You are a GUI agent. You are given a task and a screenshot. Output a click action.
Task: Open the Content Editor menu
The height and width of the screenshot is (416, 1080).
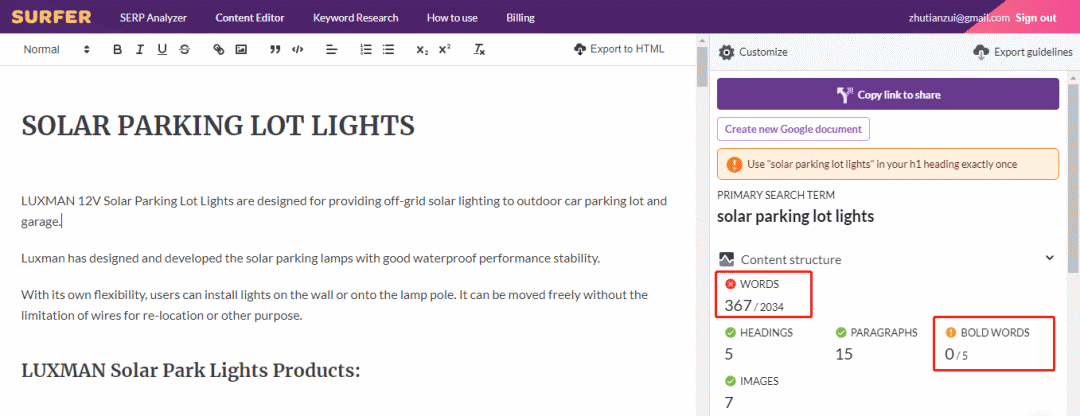pos(249,18)
